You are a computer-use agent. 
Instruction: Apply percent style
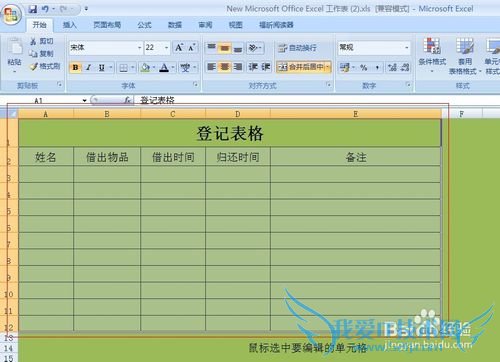coord(363,67)
